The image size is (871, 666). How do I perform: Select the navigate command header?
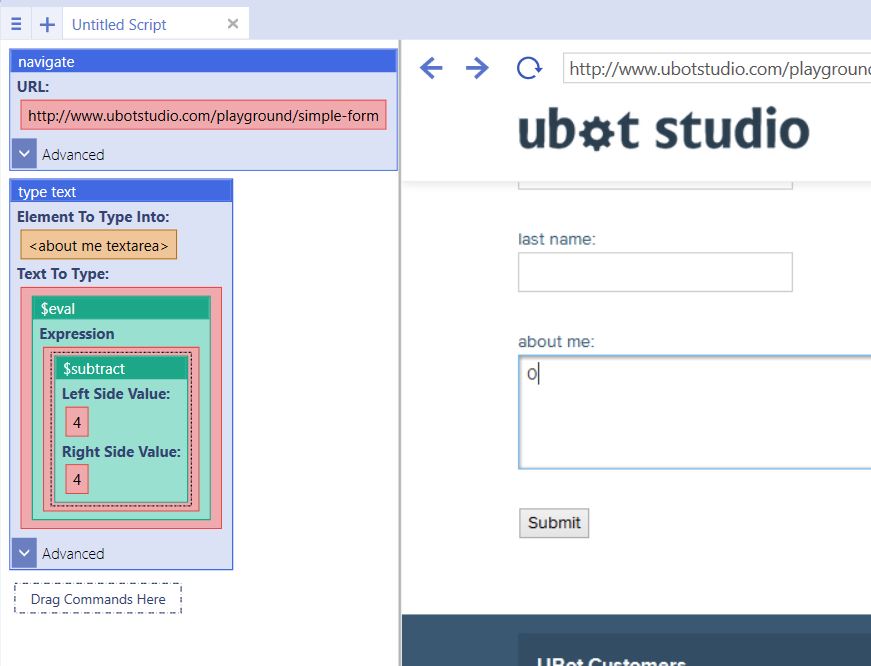[x=203, y=62]
